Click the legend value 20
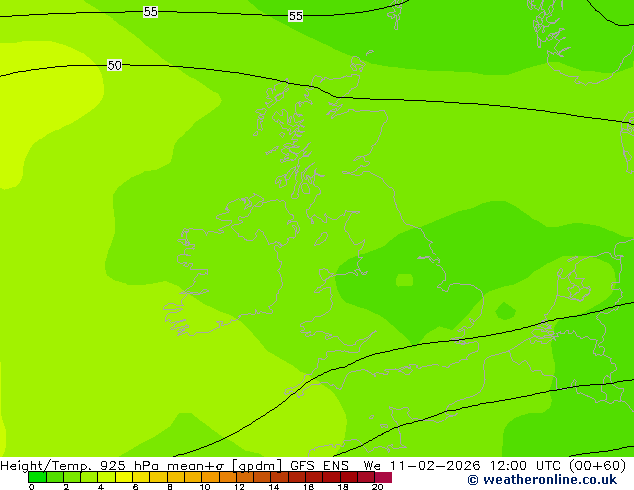634x490 pixels. pos(377,487)
